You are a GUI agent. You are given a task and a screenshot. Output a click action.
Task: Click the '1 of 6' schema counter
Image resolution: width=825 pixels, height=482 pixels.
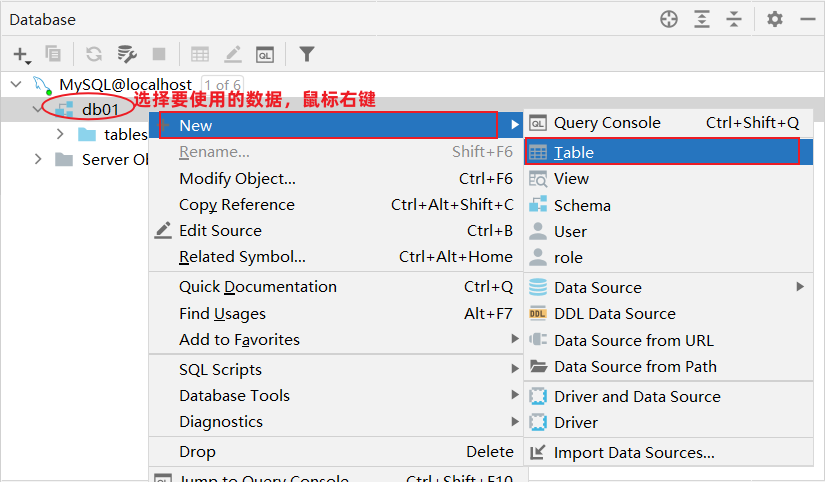(x=221, y=85)
